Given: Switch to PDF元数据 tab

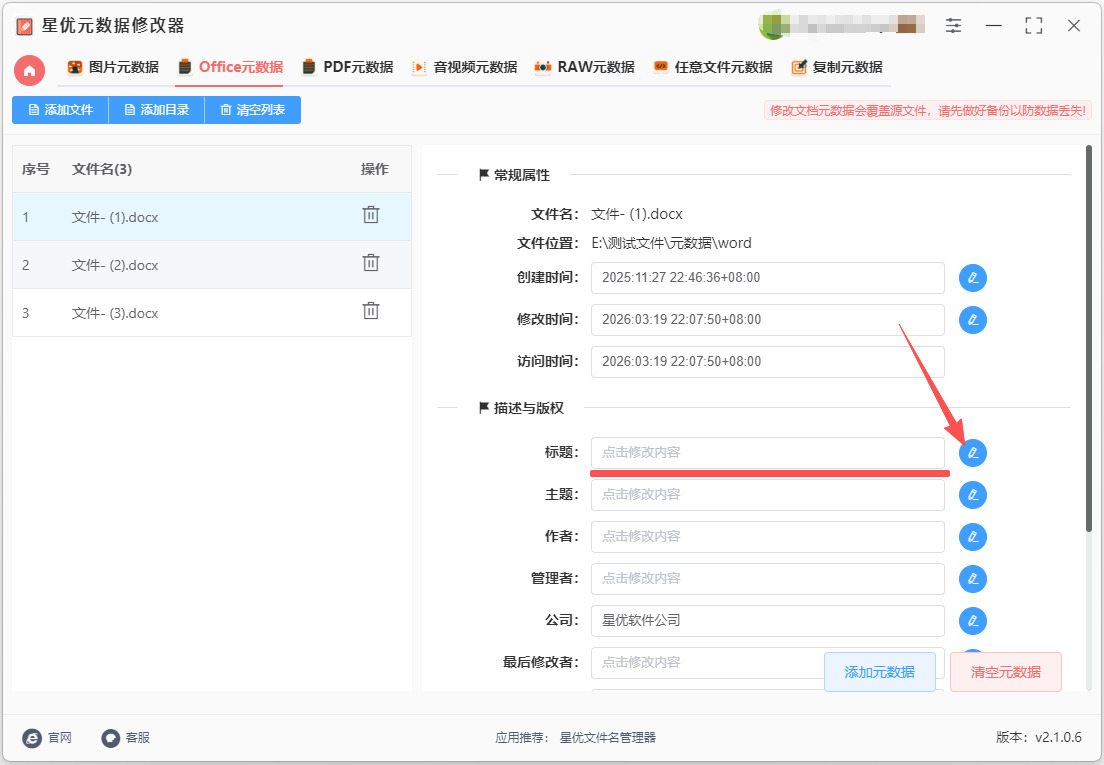Looking at the screenshot, I should pyautogui.click(x=348, y=68).
